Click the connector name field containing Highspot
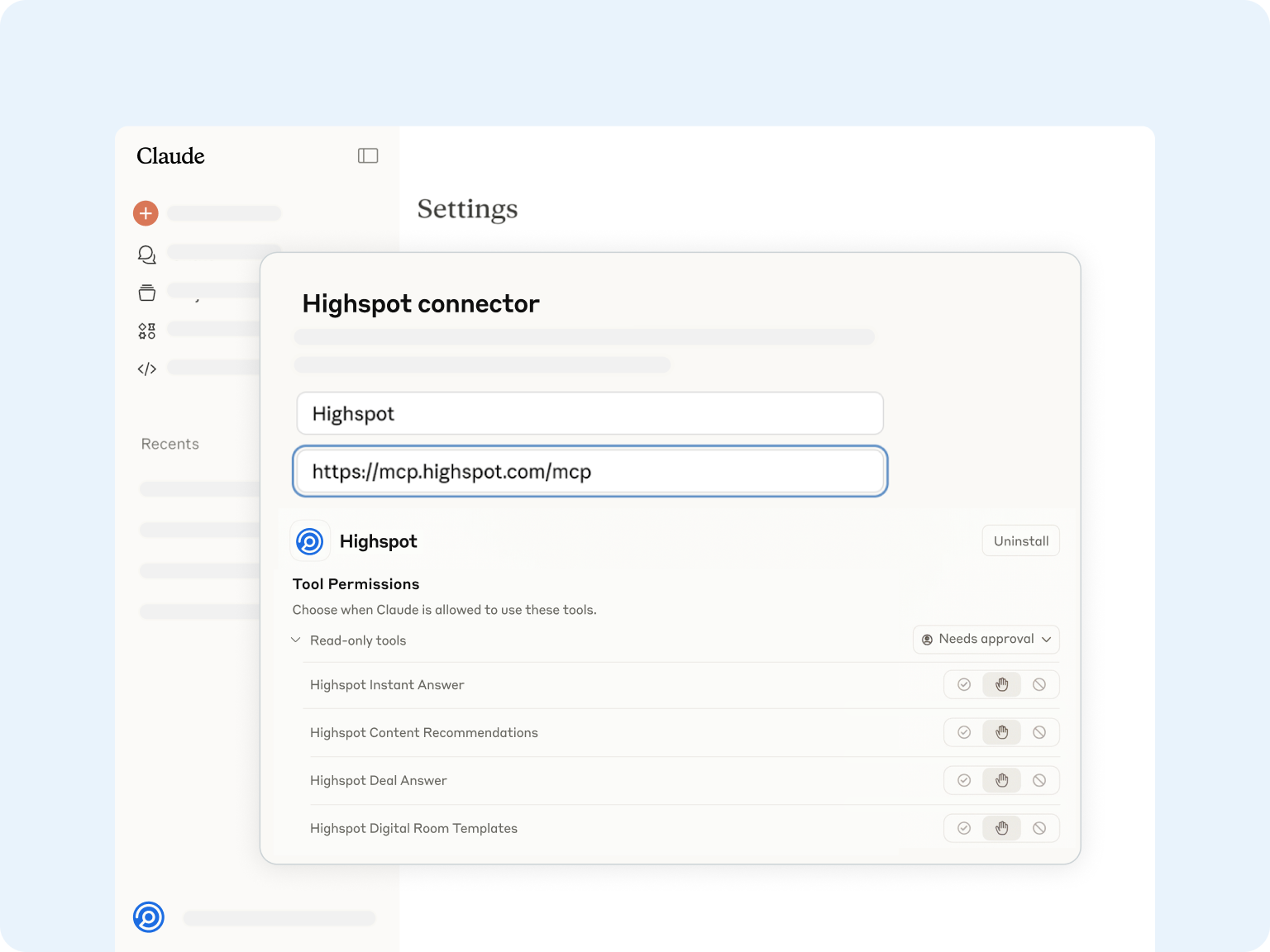The width and height of the screenshot is (1270, 952). (x=590, y=413)
